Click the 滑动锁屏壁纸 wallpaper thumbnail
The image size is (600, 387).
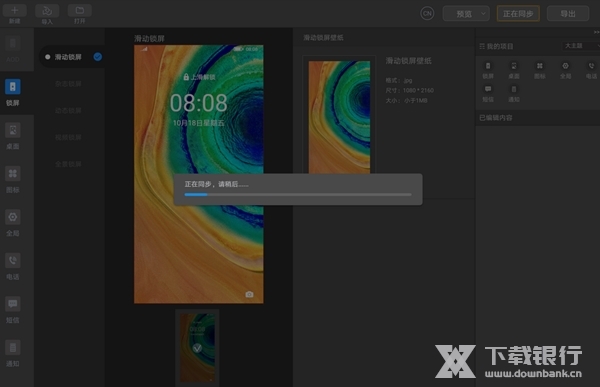pos(339,117)
